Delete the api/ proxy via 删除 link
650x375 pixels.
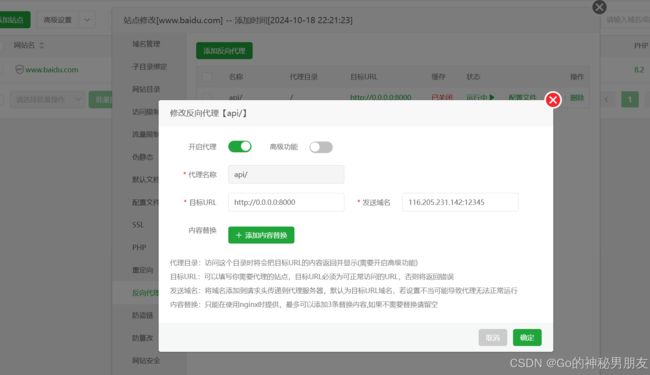577,98
